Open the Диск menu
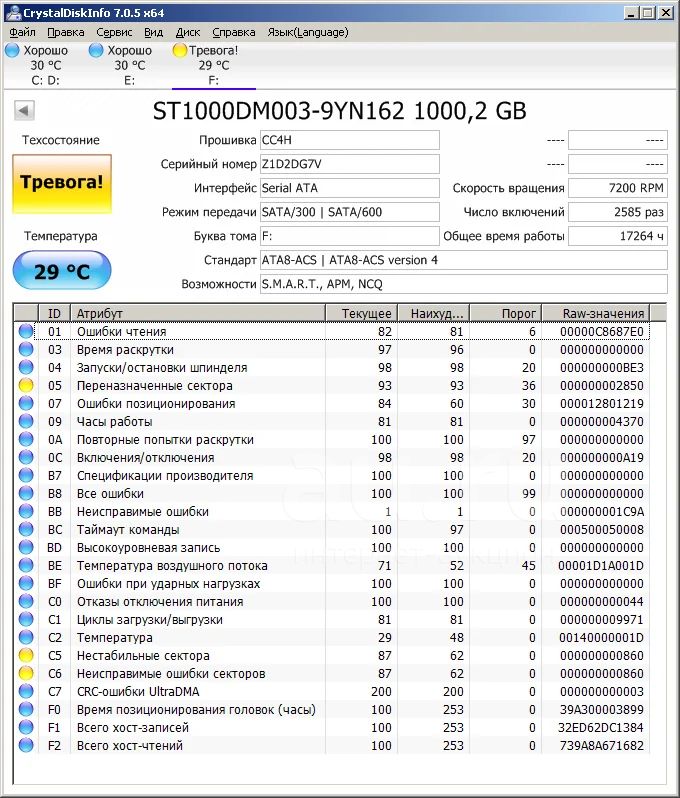 click(x=188, y=33)
